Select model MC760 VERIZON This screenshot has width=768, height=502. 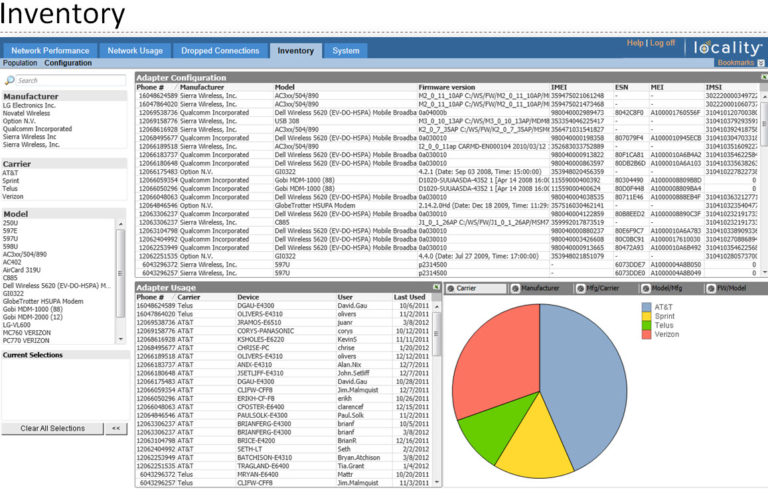(27, 333)
